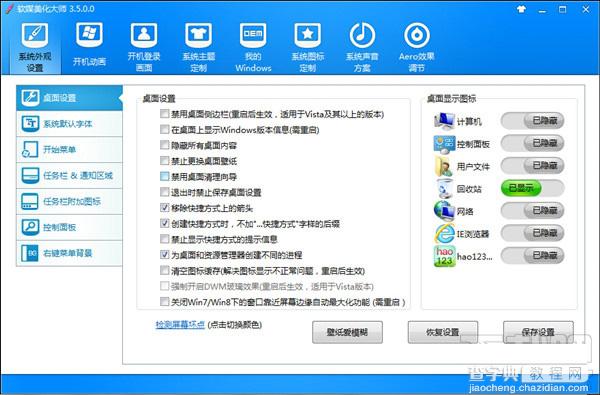The width and height of the screenshot is (600, 395).
Task: Toggle hao123 desktop icon switch
Action: pos(532,255)
